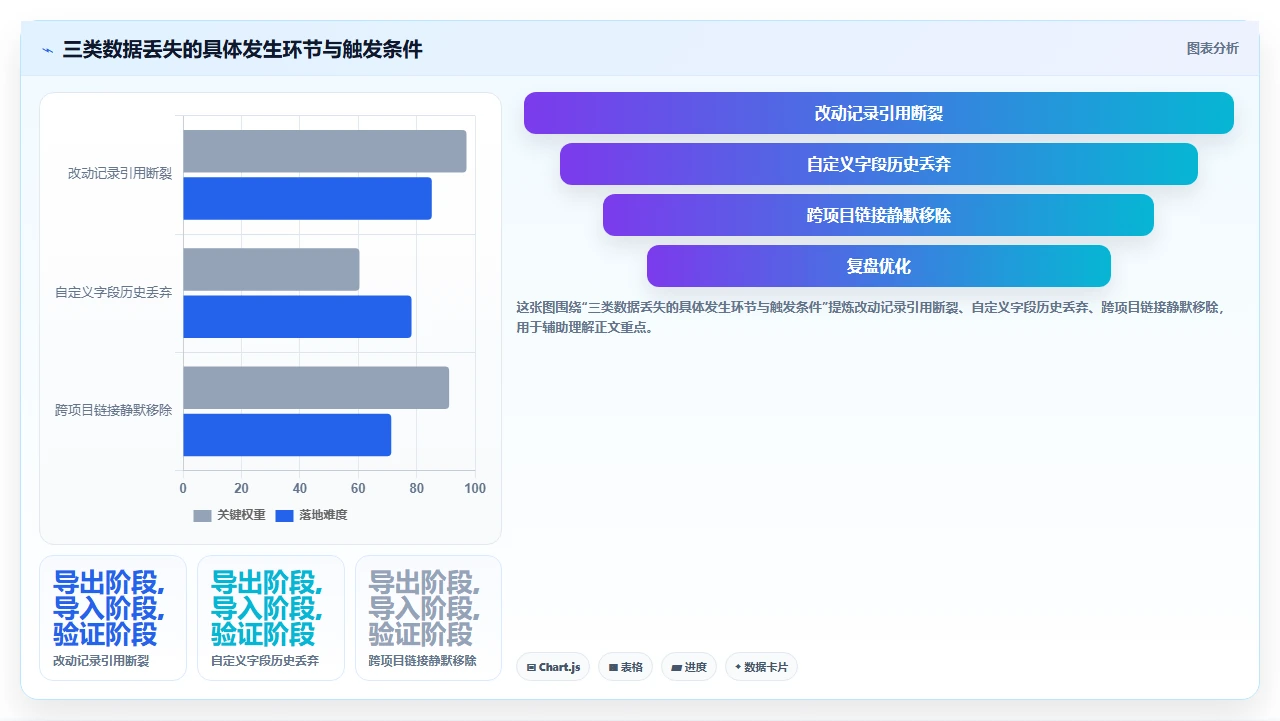Click the icon in 表格 tag
Viewport: 1280px width, 721px height.
click(613, 667)
